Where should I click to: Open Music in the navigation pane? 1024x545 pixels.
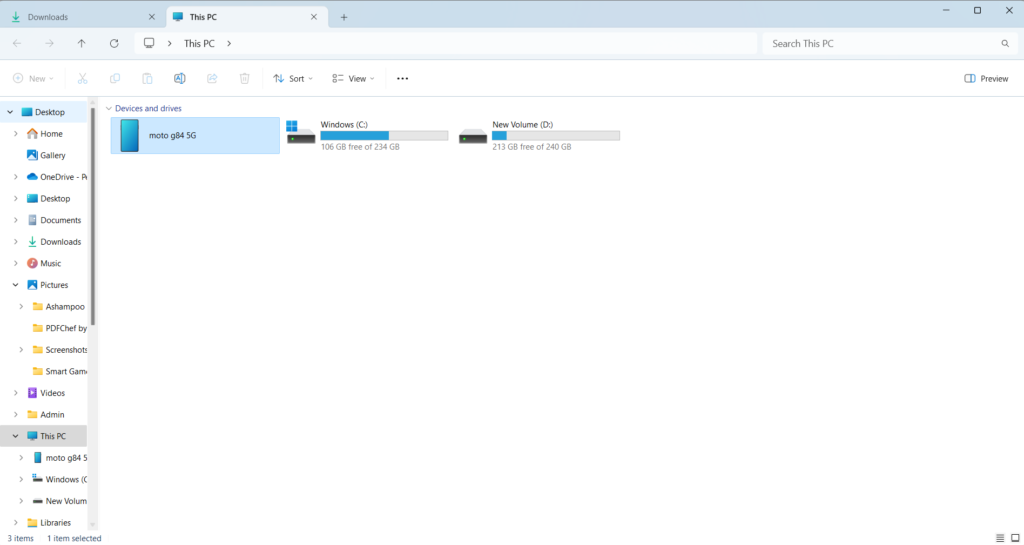tap(50, 263)
